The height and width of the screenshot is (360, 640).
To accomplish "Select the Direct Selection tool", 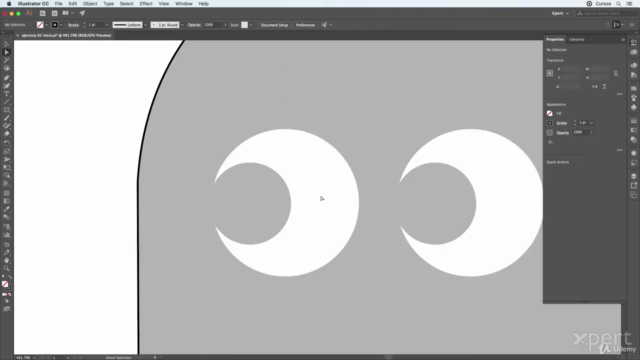I will click(7, 52).
